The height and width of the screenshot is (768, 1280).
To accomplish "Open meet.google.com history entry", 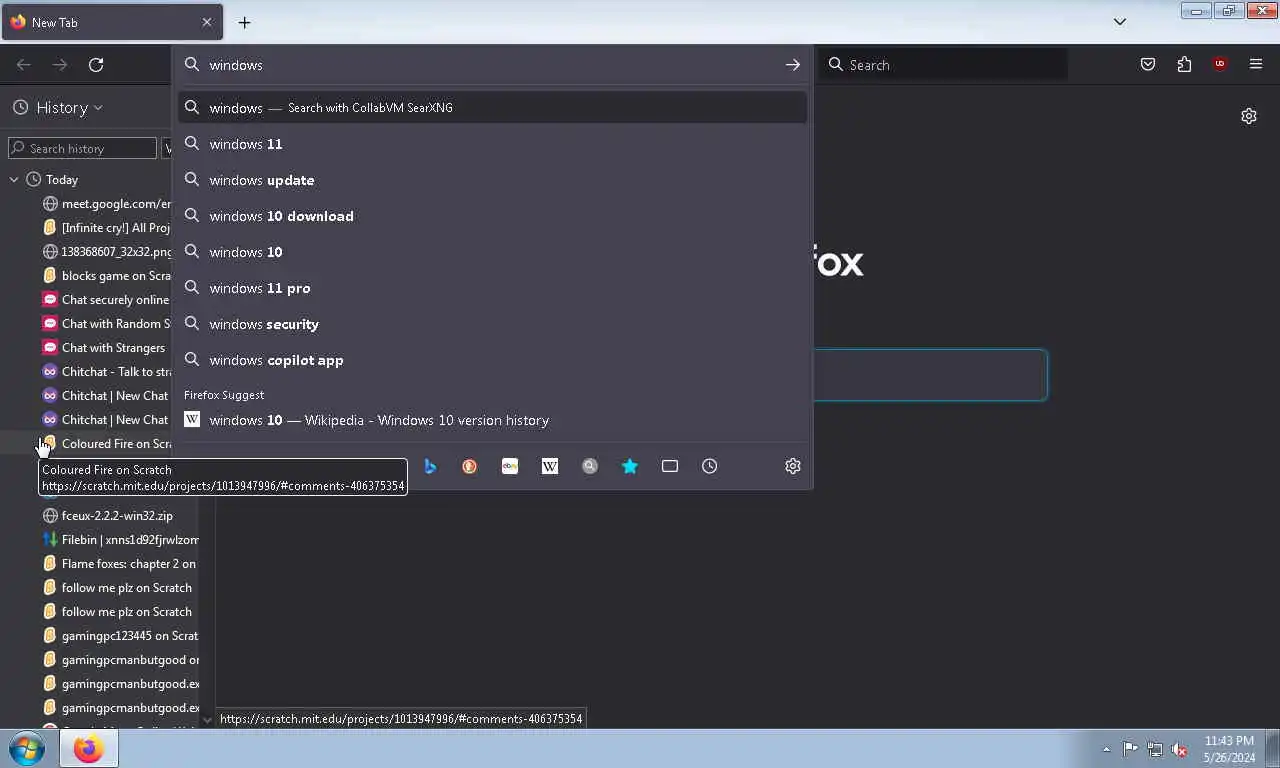I will coord(107,204).
